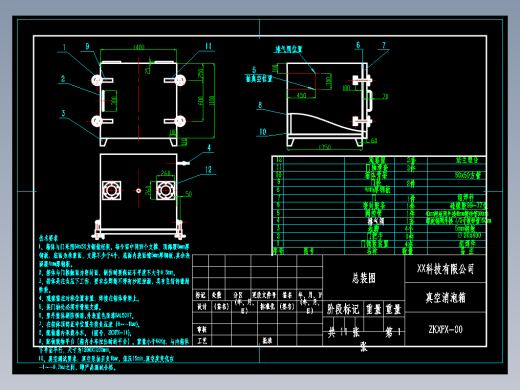Image resolution: width=520 pixels, height=390 pixels.
Task: Click the 1400 width dimension on front view
Action: tap(139, 47)
